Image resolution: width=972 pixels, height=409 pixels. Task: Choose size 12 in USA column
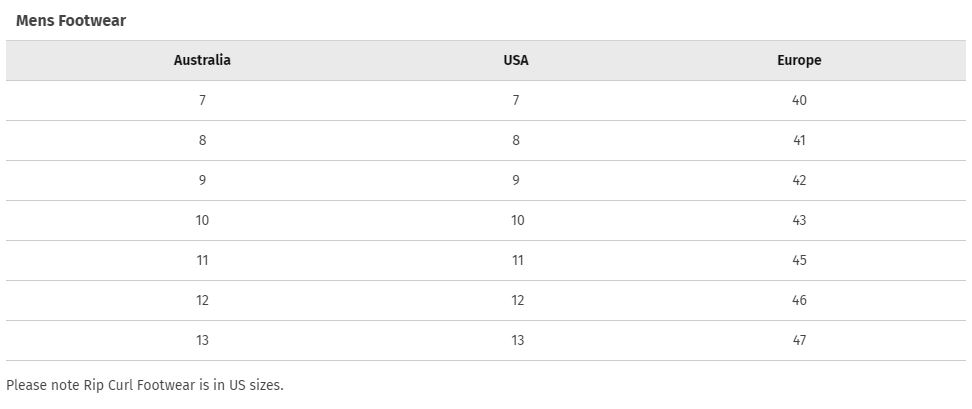[517, 300]
